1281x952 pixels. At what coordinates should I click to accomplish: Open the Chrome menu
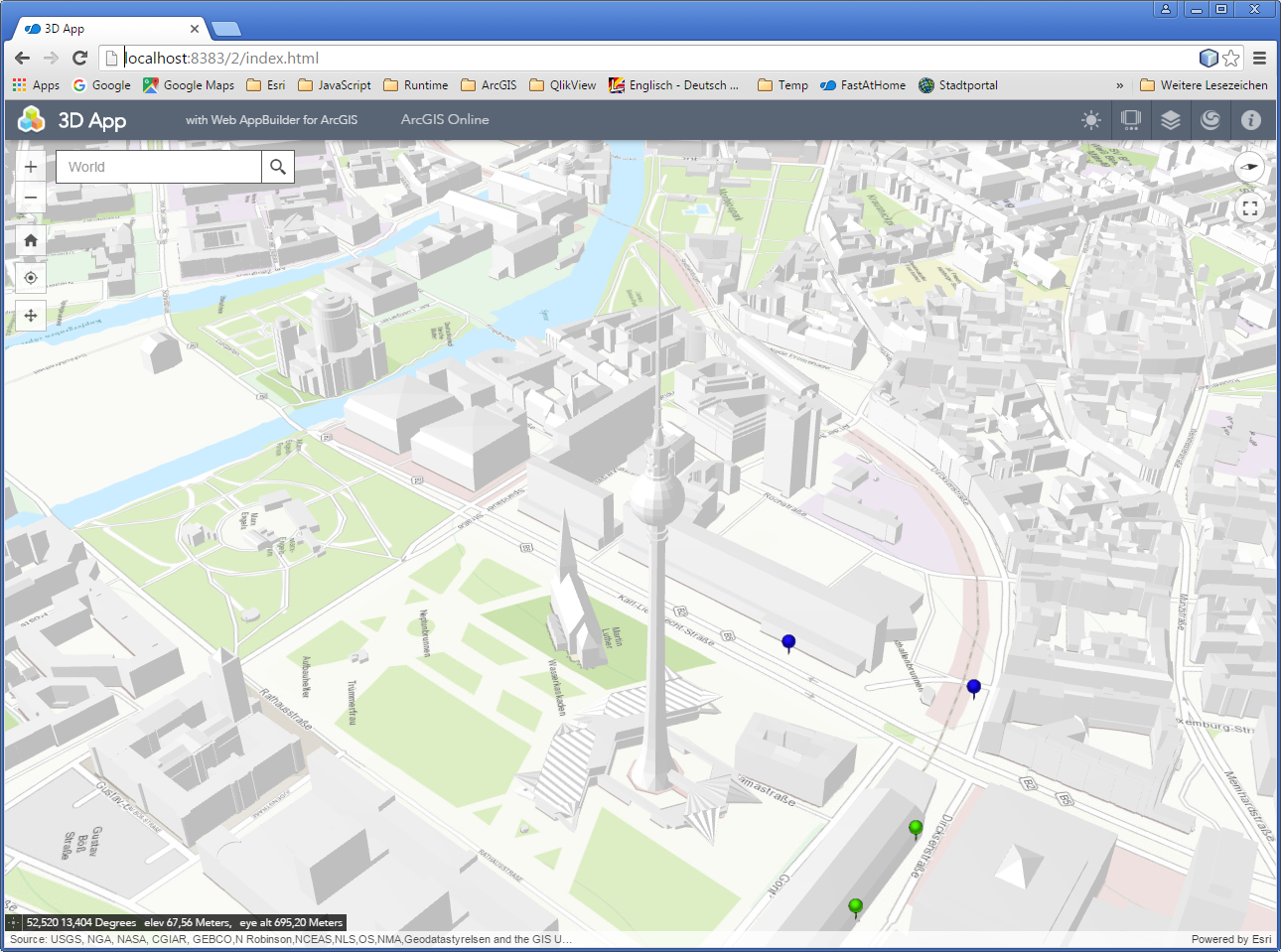(x=1259, y=58)
